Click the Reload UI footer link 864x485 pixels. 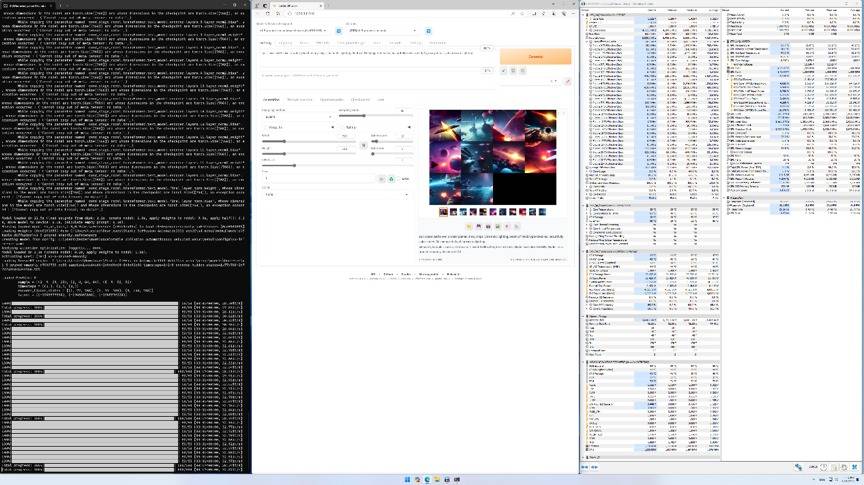coord(453,272)
